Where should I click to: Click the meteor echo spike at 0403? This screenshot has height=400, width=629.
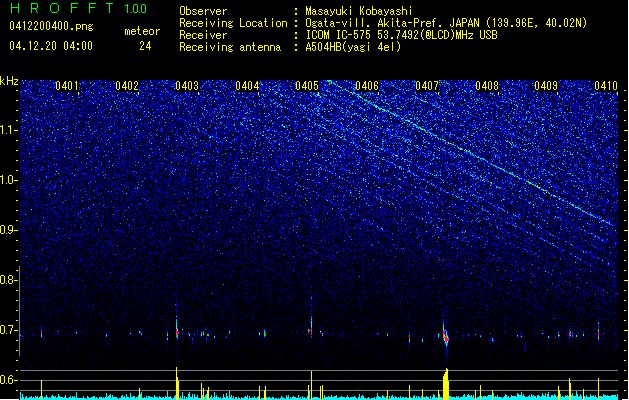(177, 325)
